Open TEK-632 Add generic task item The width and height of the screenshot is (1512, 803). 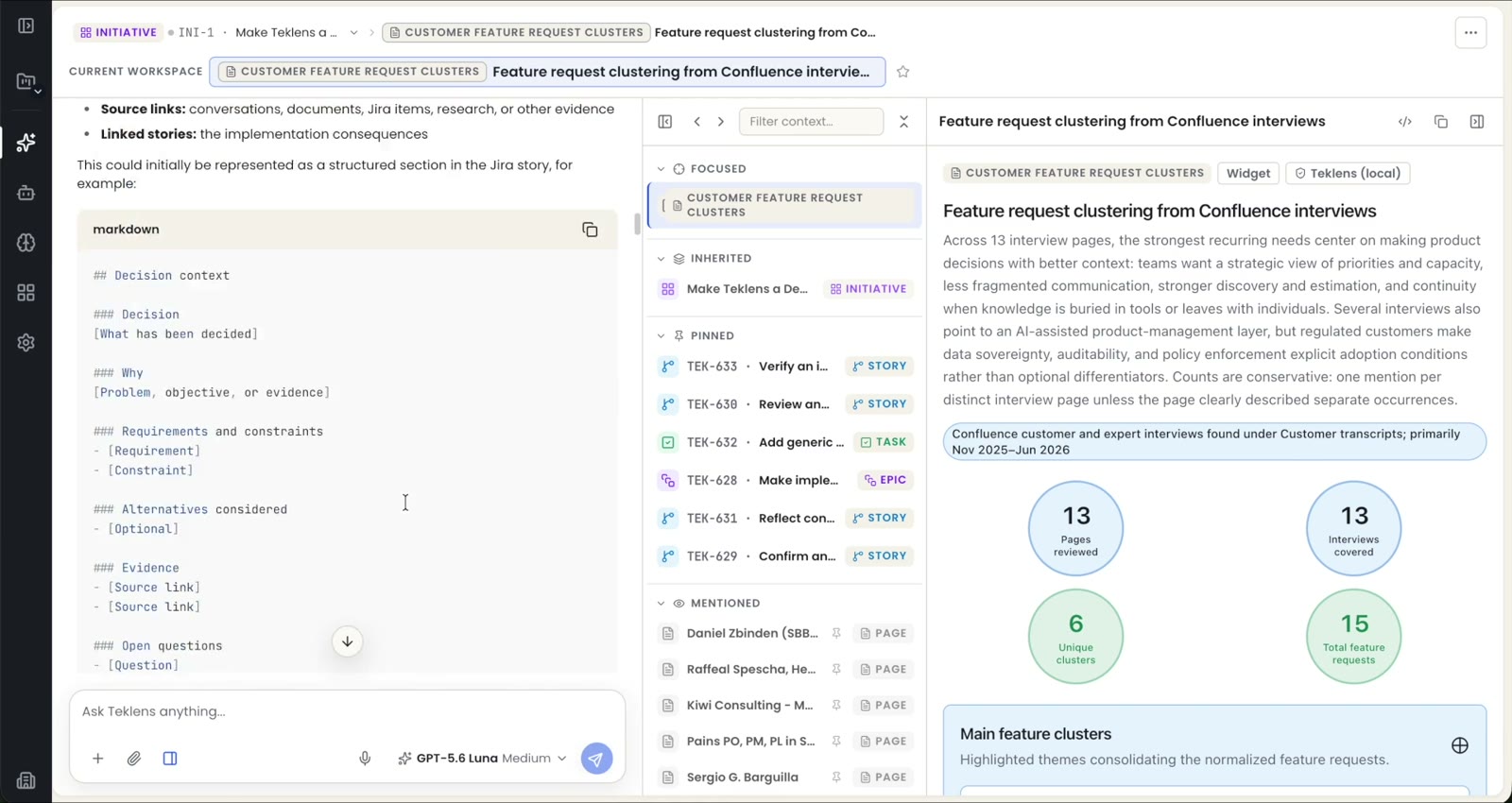pyautogui.click(x=784, y=442)
